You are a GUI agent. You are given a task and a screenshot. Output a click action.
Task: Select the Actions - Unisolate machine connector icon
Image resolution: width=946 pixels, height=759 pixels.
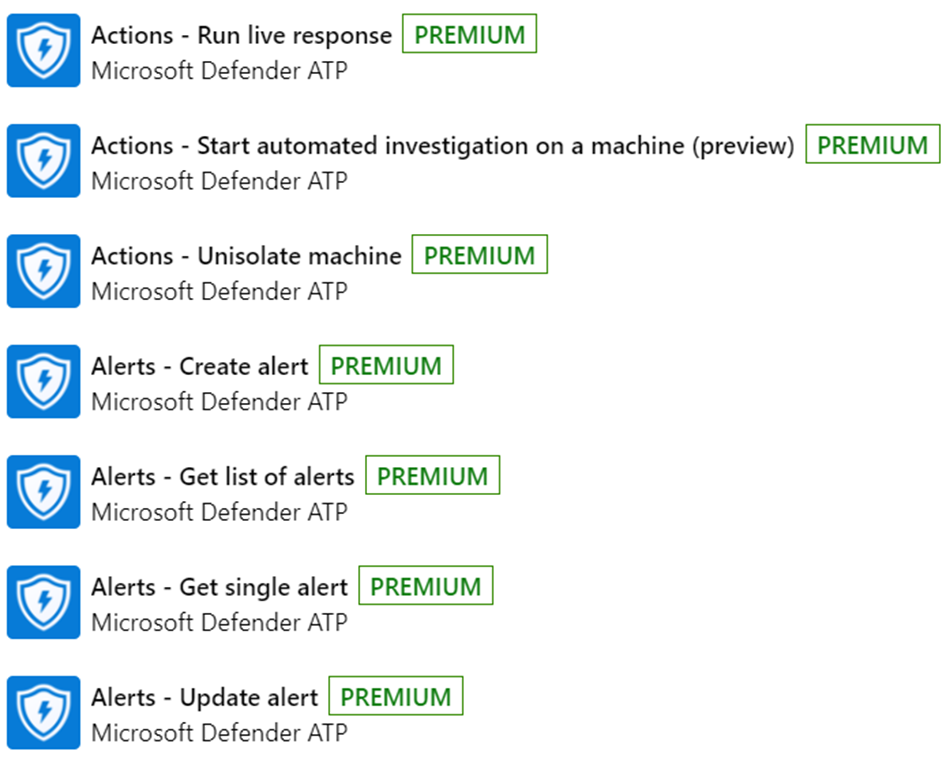43,272
